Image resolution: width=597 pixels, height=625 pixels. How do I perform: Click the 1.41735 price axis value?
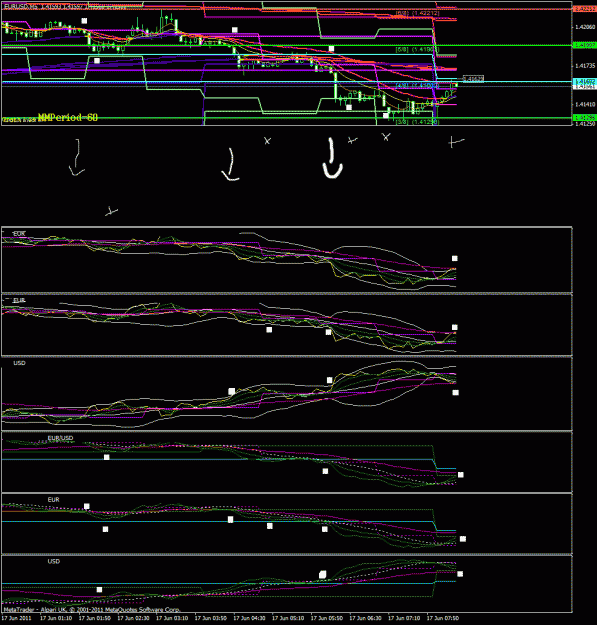[585, 66]
